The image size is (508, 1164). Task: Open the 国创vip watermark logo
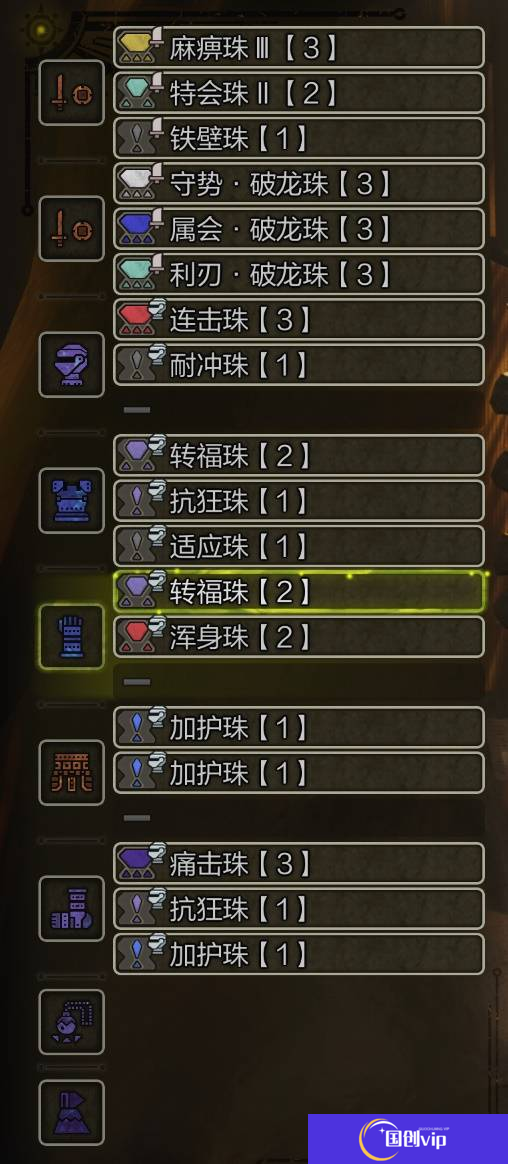click(408, 1139)
